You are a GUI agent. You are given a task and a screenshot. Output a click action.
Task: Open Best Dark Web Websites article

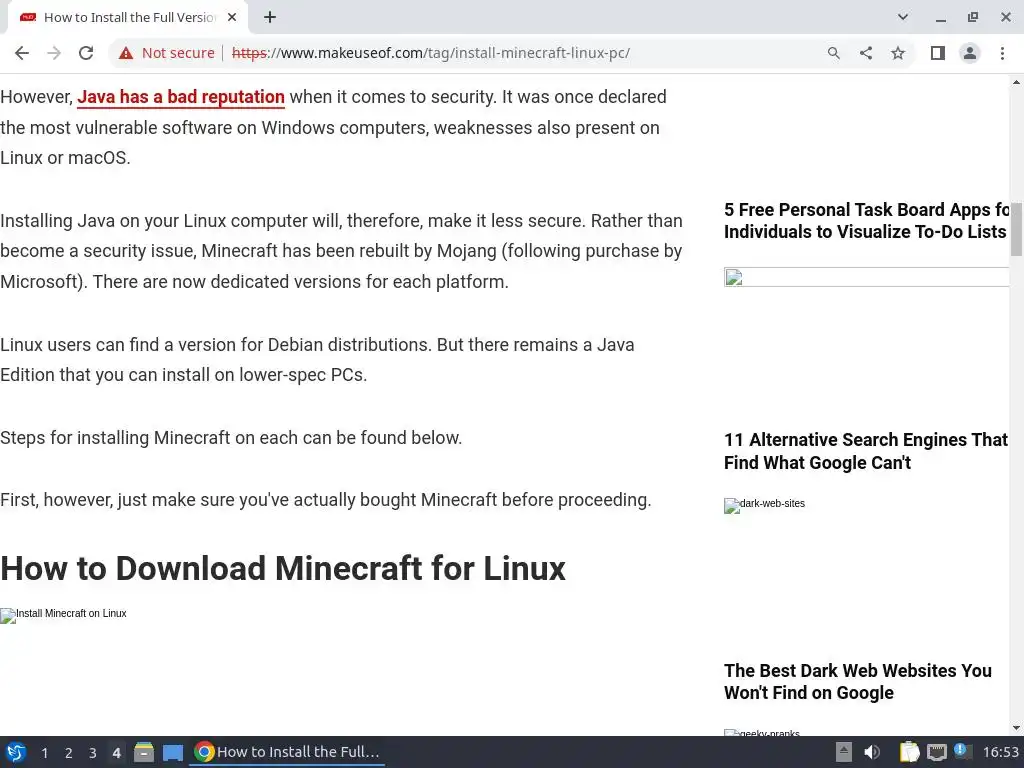click(x=857, y=682)
